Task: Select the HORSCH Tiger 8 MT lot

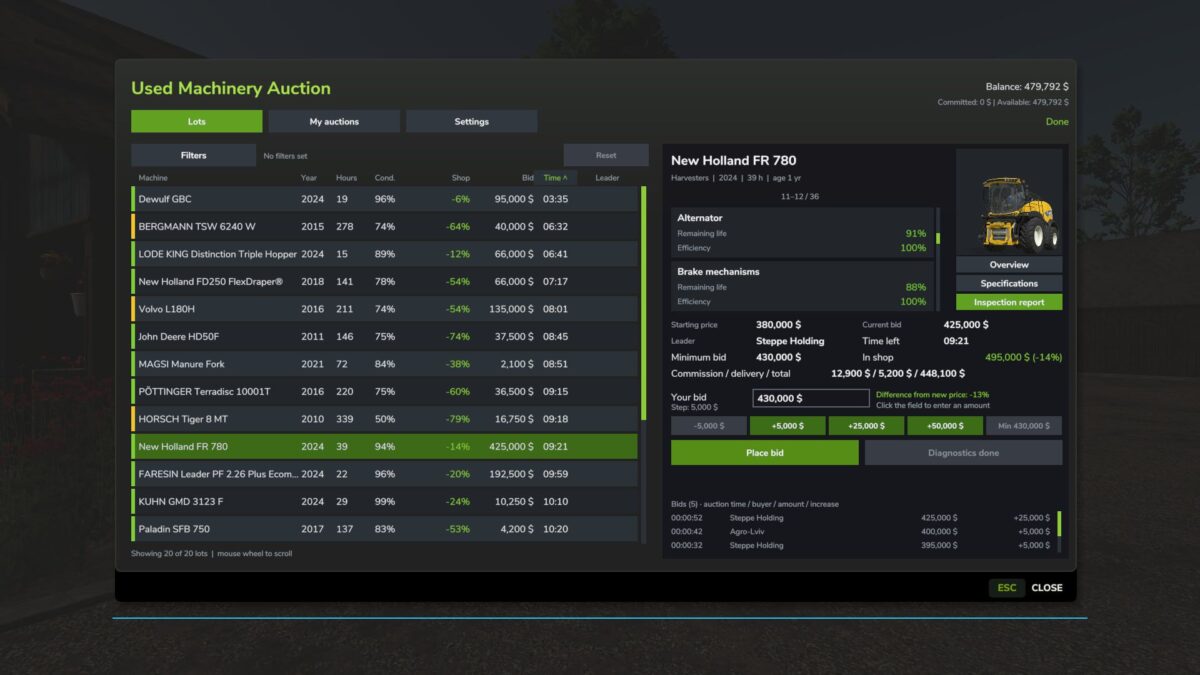Action: pyautogui.click(x=385, y=419)
